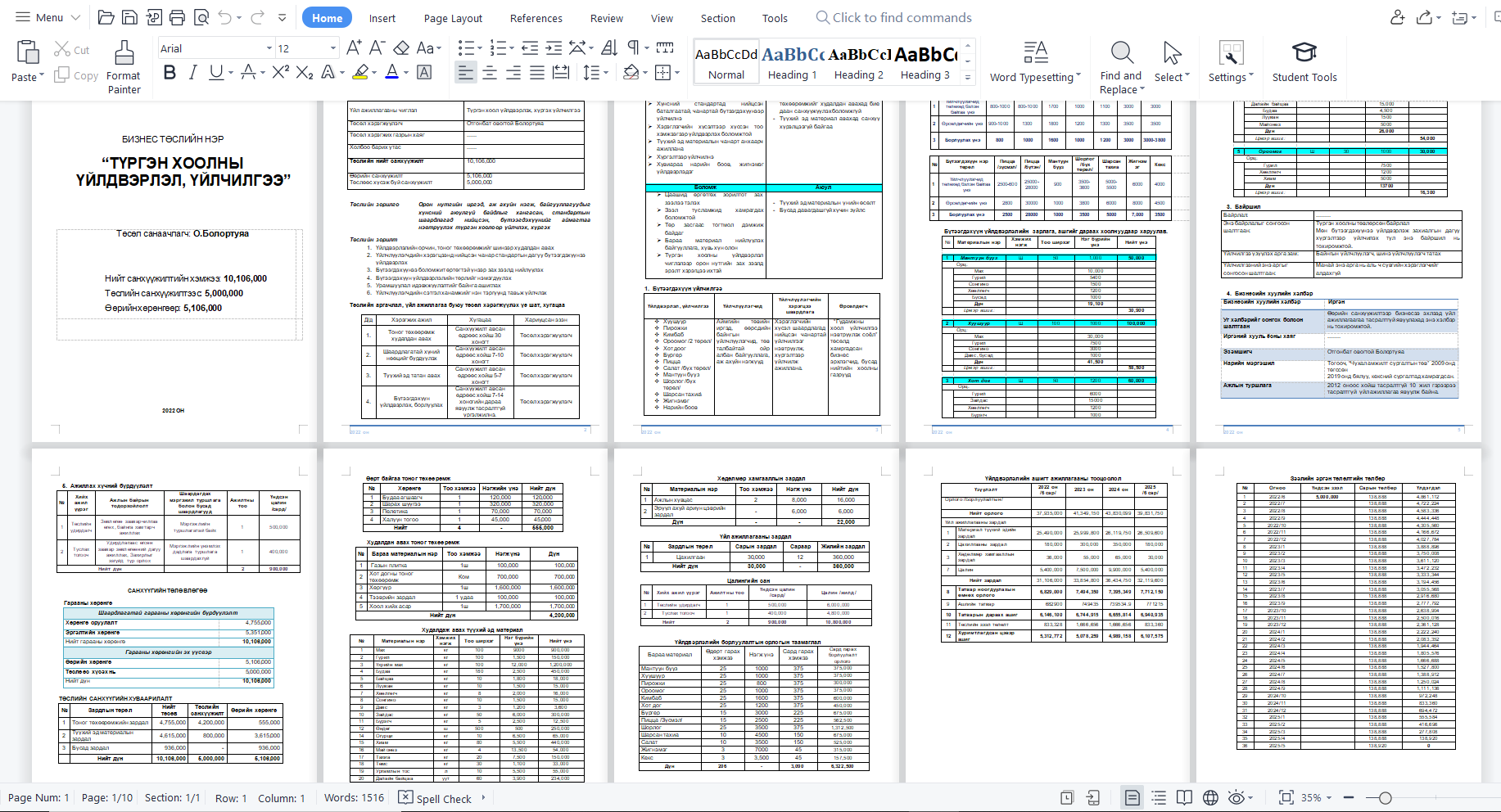Apply Heading 1 style
The width and height of the screenshot is (1501, 812).
tap(793, 62)
